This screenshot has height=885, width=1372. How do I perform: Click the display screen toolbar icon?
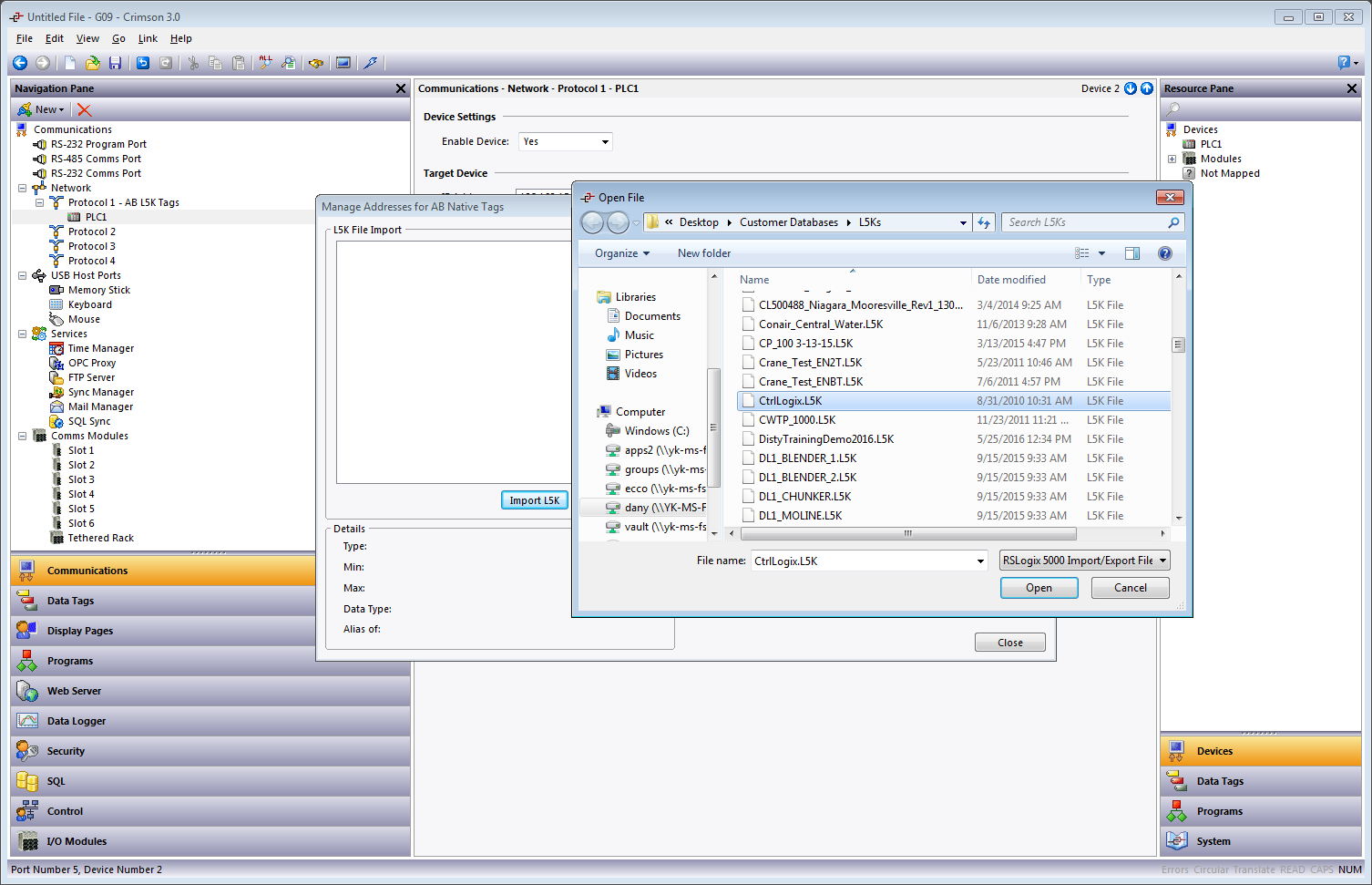click(x=343, y=63)
